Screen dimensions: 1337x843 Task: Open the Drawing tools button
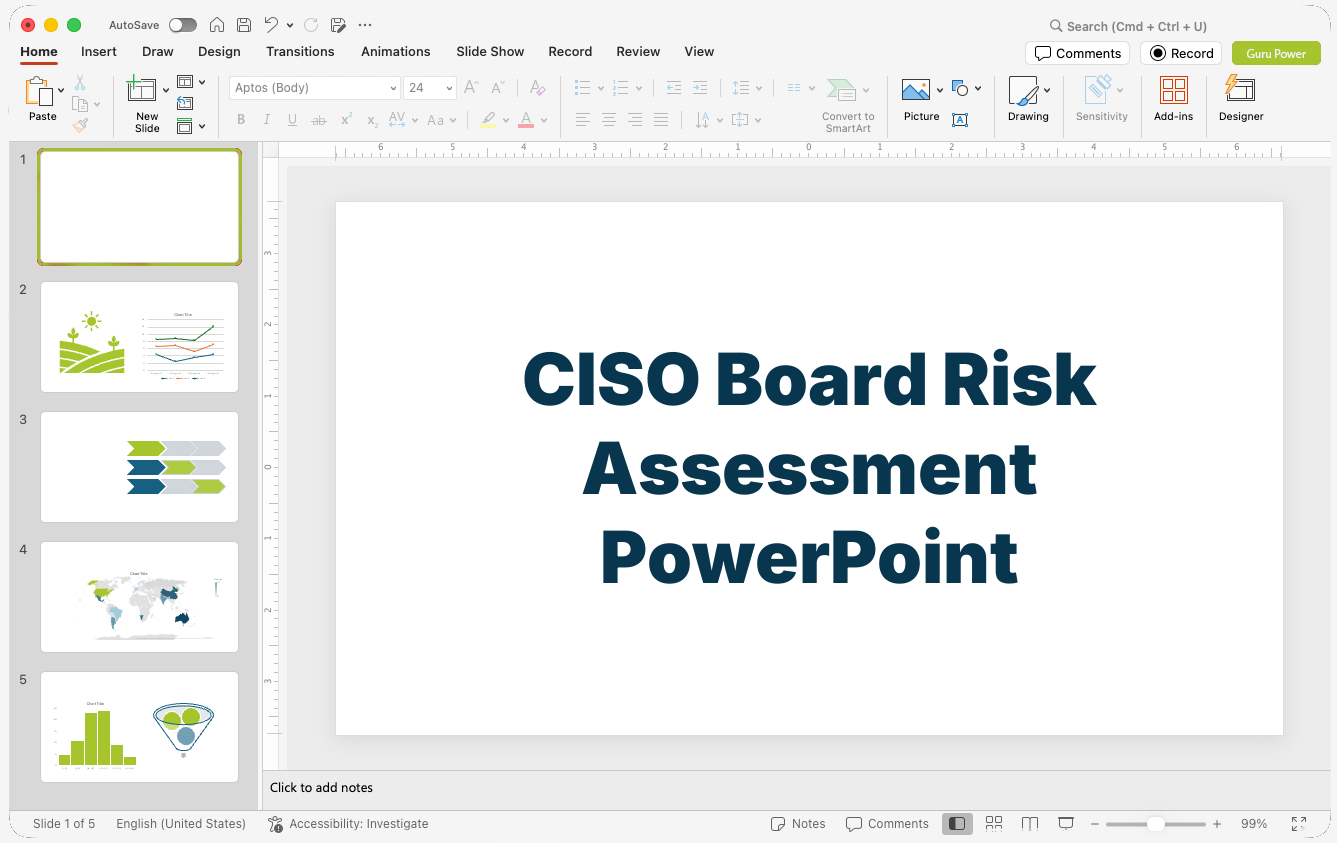pos(1028,99)
